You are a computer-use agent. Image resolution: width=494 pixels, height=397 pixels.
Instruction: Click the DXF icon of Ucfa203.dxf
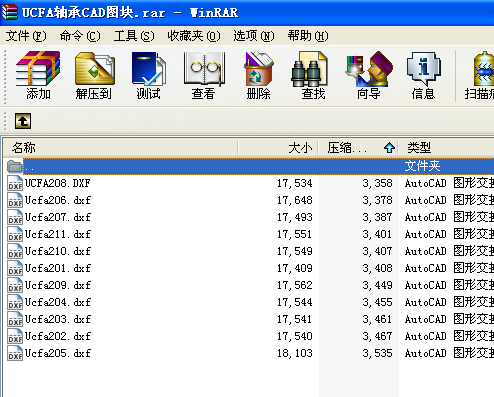pyautogui.click(x=15, y=319)
